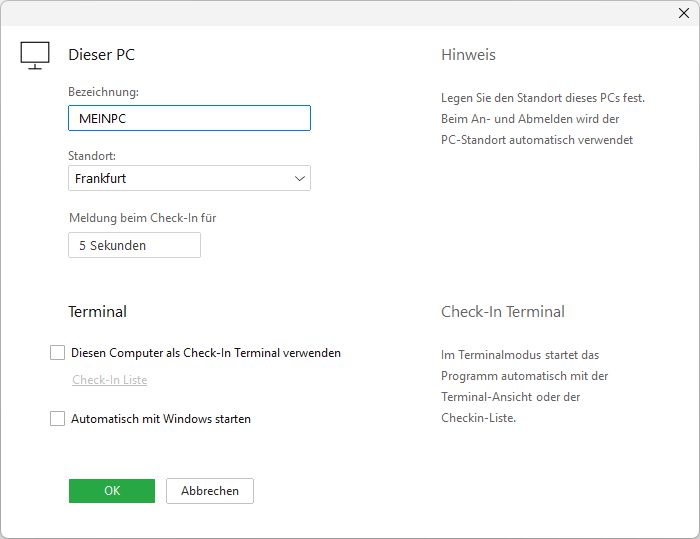The height and width of the screenshot is (539, 700).
Task: Click the monitor icon beside Dieser PC
Action: pyautogui.click(x=35, y=56)
